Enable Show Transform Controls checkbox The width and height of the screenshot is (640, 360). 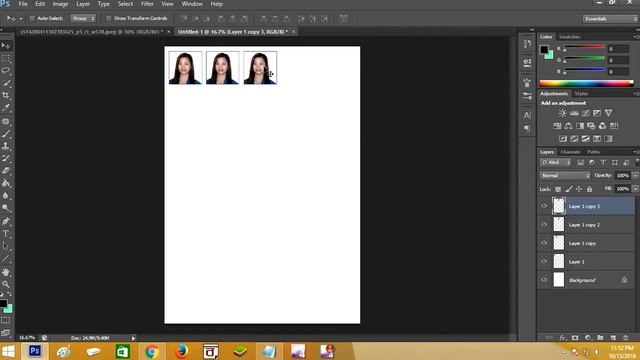pyautogui.click(x=108, y=18)
